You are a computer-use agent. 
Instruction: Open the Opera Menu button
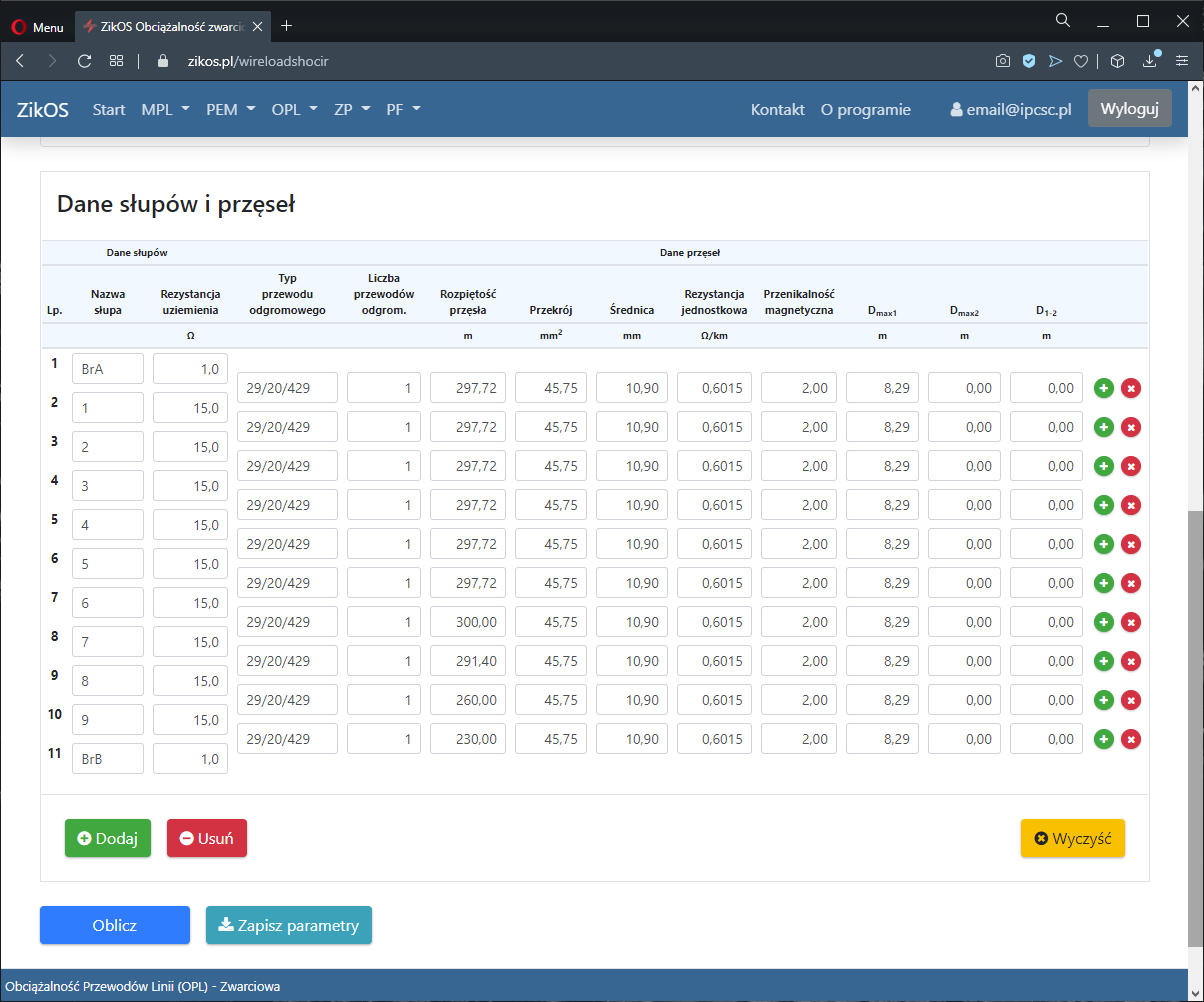37,27
